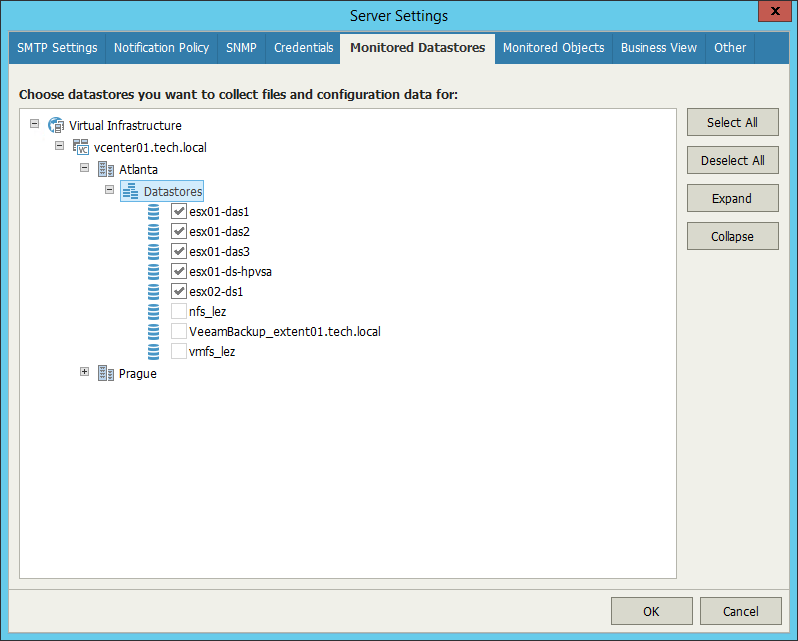The width and height of the screenshot is (798, 641).
Task: Select the Datastores tree label
Action: pos(173,192)
